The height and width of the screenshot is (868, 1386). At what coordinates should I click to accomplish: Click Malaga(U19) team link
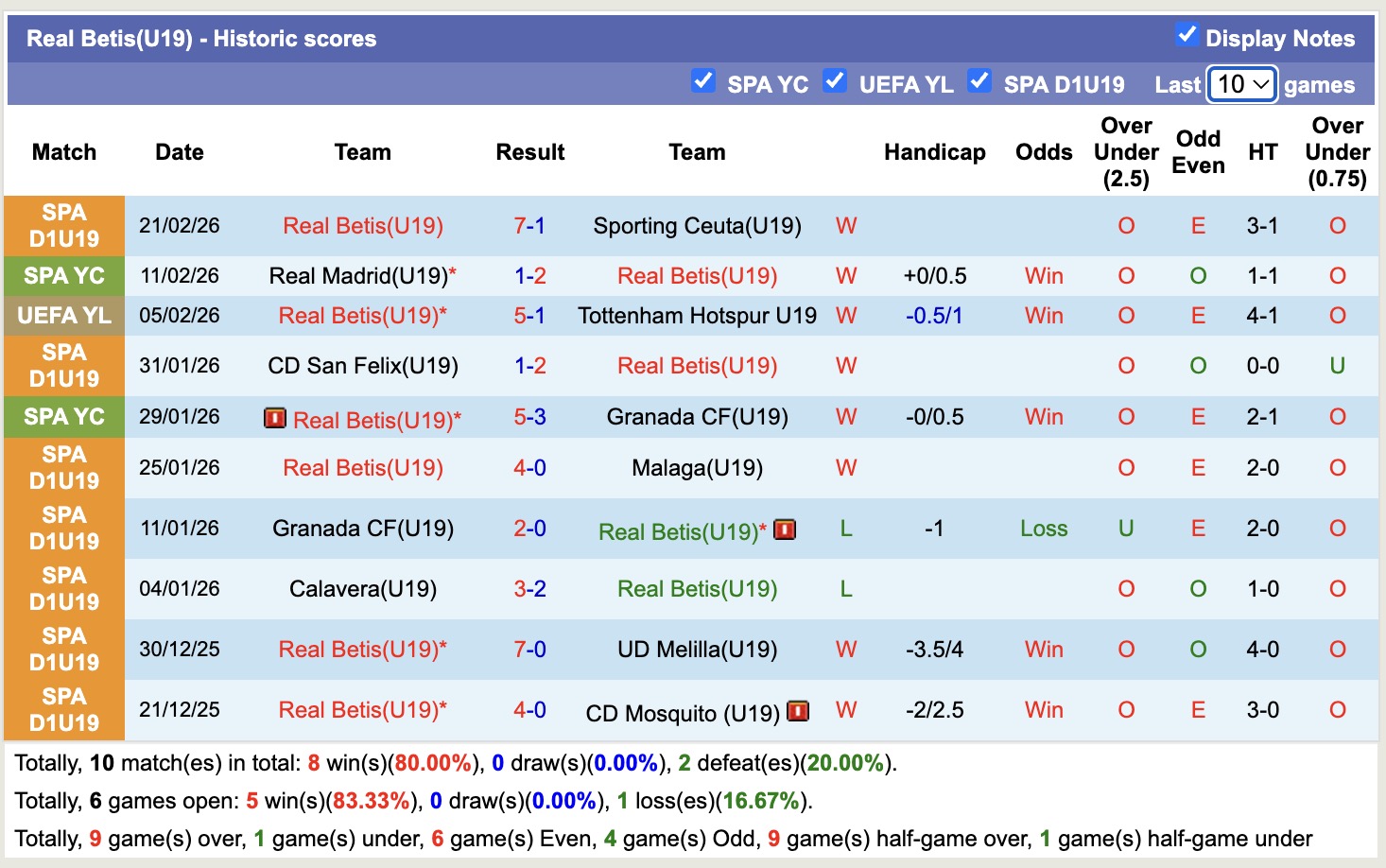[x=697, y=468]
